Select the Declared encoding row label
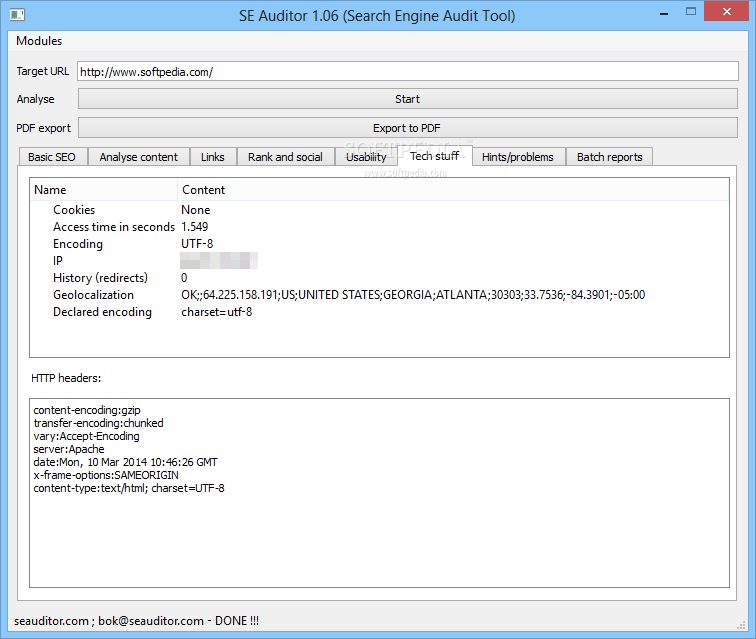756x639 pixels. [102, 312]
